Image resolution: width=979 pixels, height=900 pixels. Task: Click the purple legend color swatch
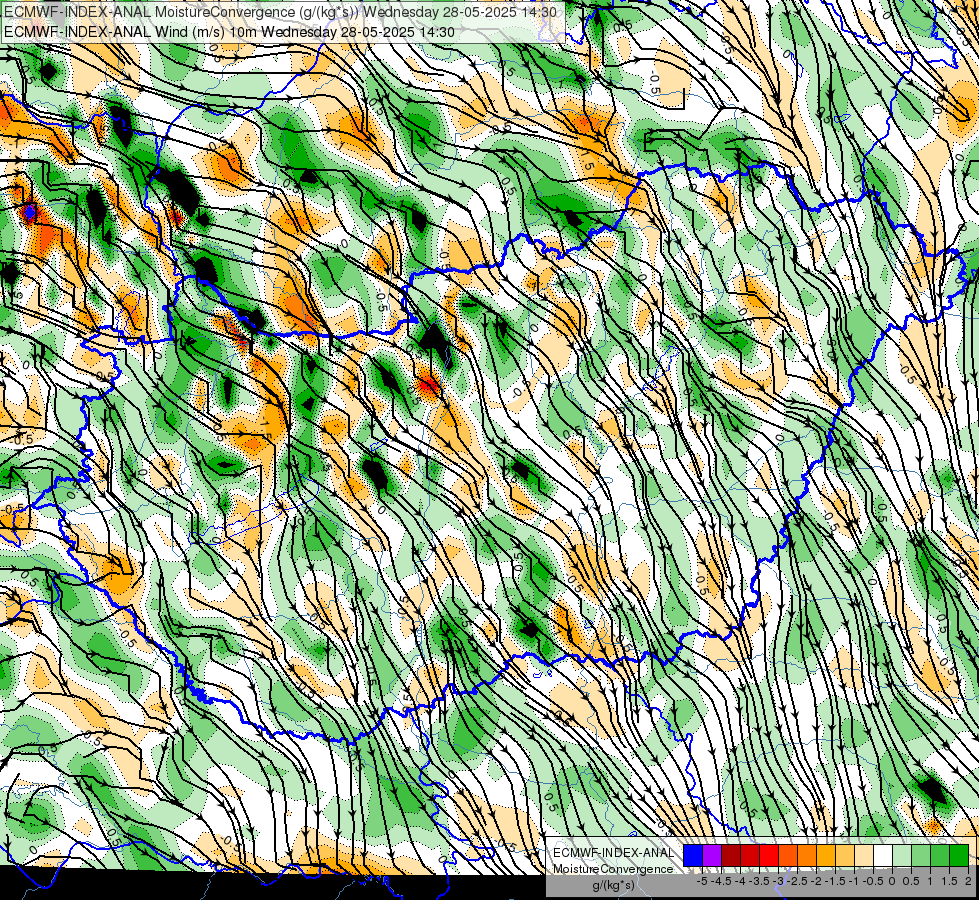(x=712, y=856)
